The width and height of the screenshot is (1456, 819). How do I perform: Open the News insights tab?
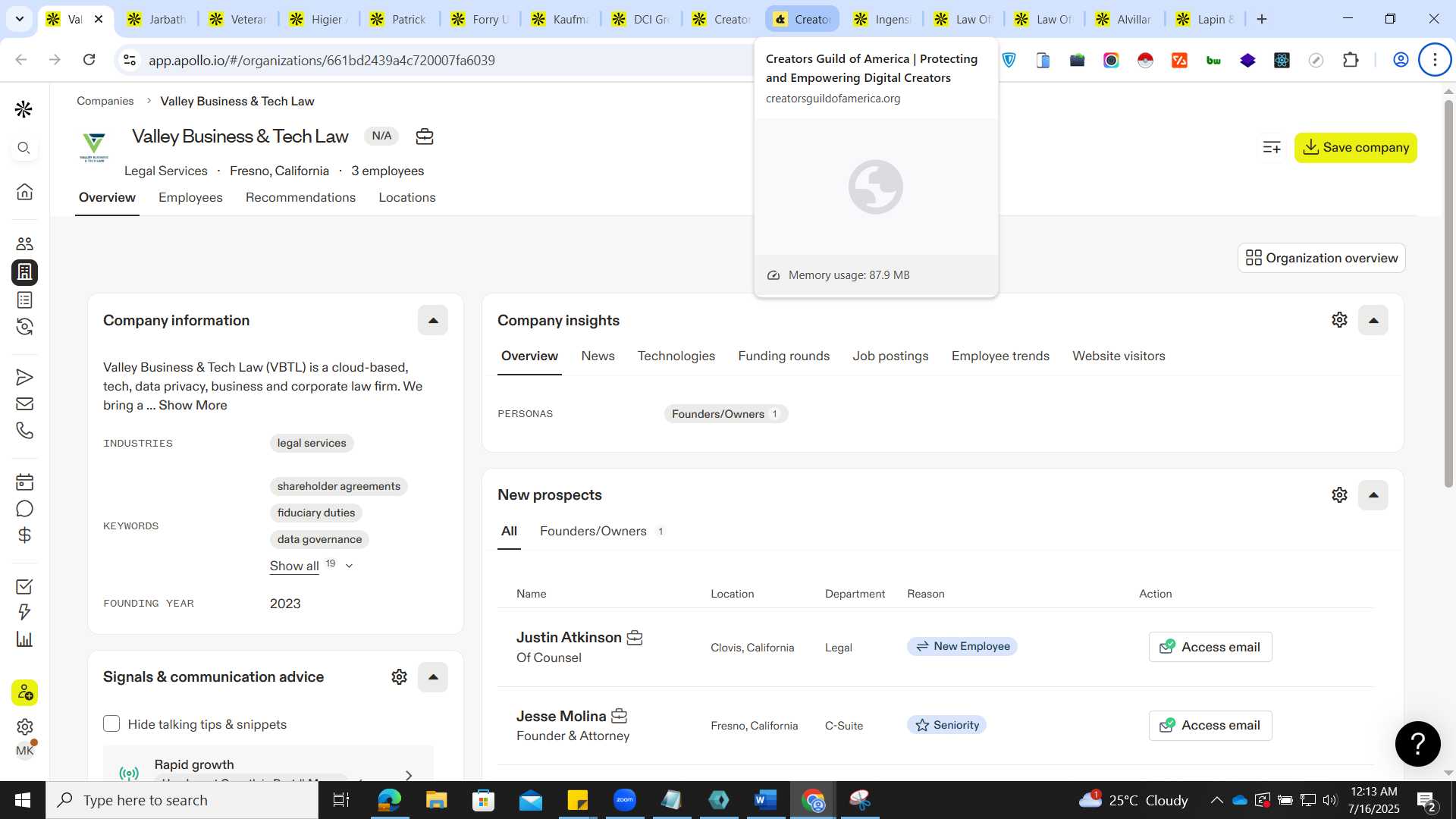pyautogui.click(x=598, y=356)
